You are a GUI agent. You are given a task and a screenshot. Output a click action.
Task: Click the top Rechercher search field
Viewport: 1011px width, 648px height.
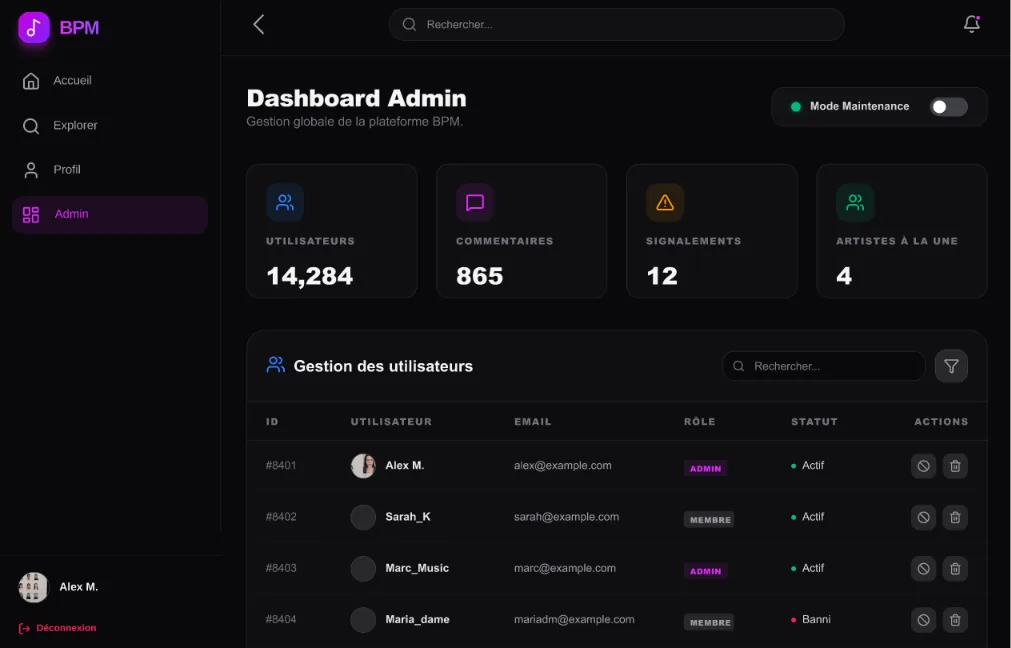pyautogui.click(x=616, y=25)
